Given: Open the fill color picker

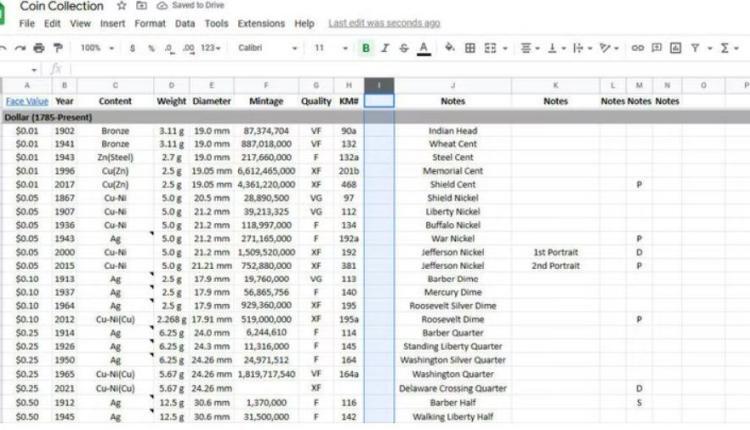Looking at the screenshot, I should [x=449, y=48].
